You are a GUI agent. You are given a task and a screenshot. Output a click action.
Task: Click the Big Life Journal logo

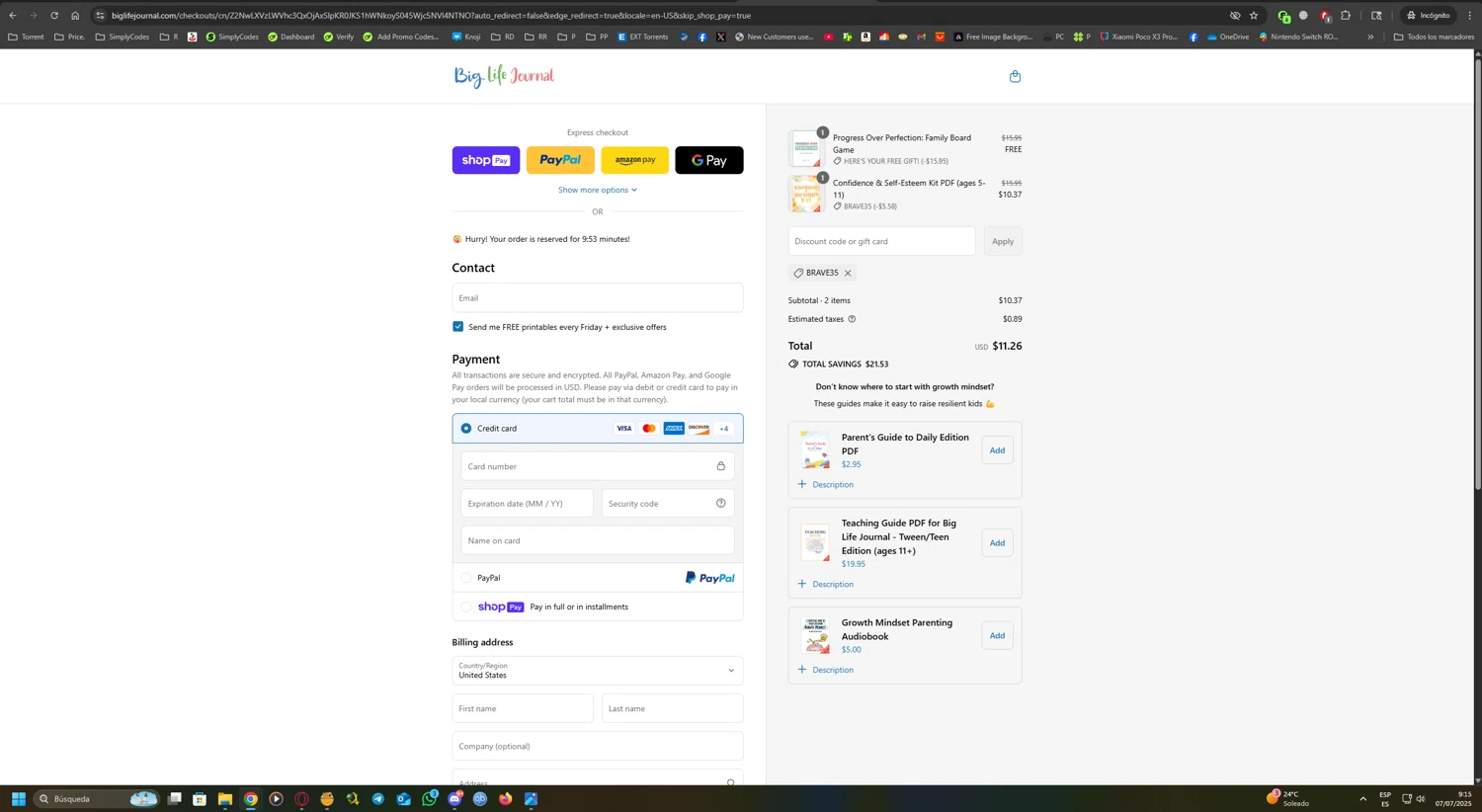point(504,76)
